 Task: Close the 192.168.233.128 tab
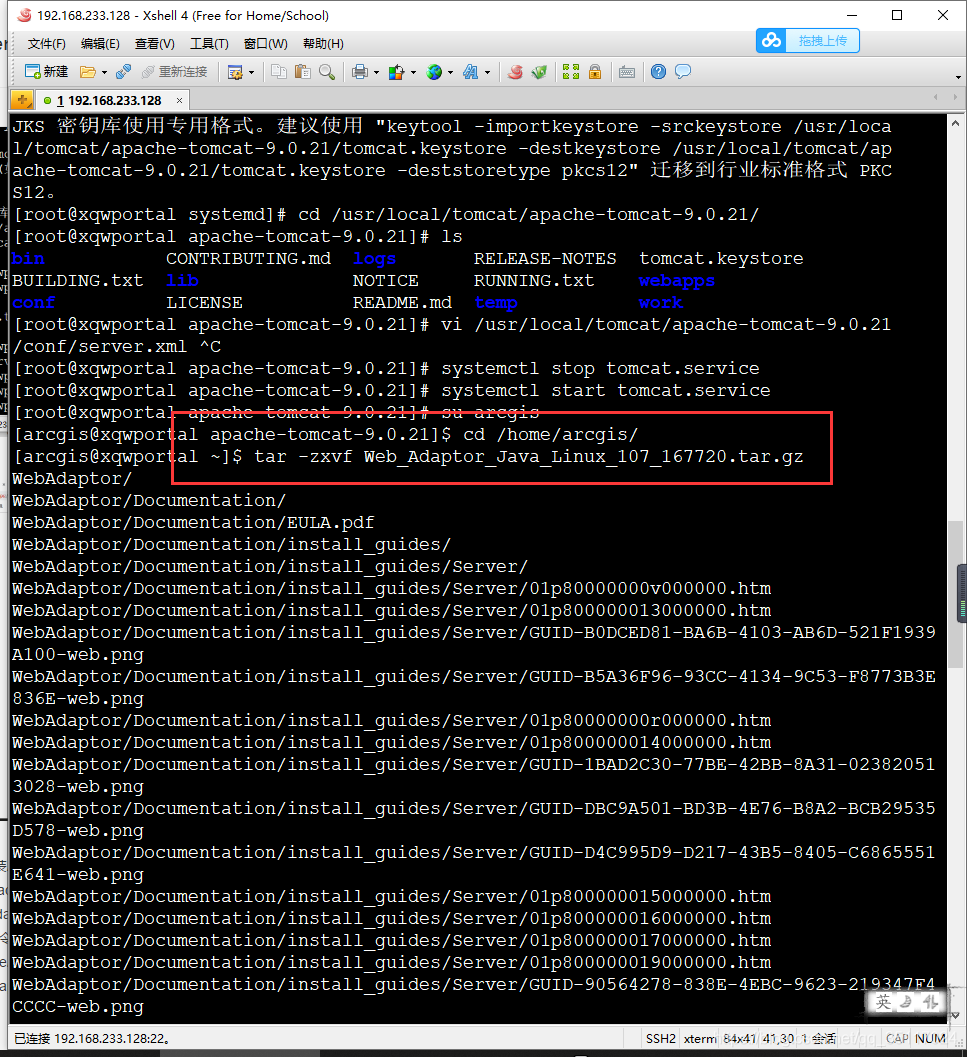(x=179, y=100)
